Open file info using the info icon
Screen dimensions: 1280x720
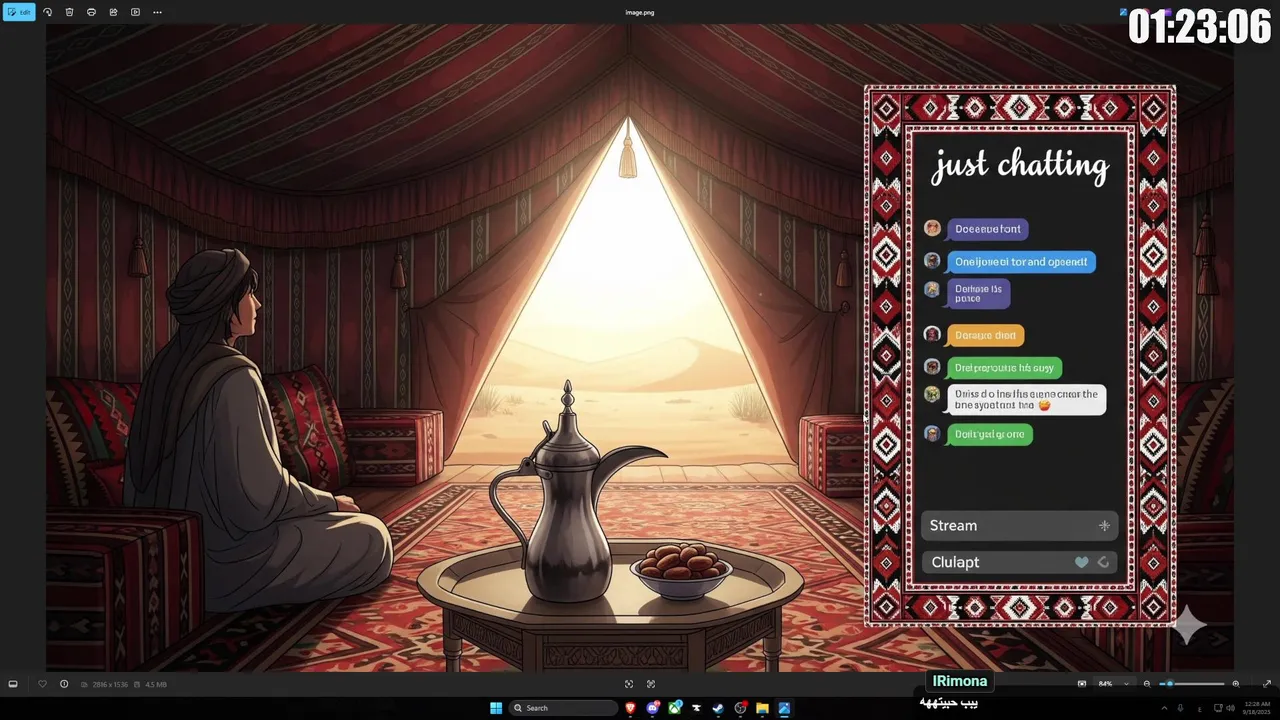click(64, 684)
